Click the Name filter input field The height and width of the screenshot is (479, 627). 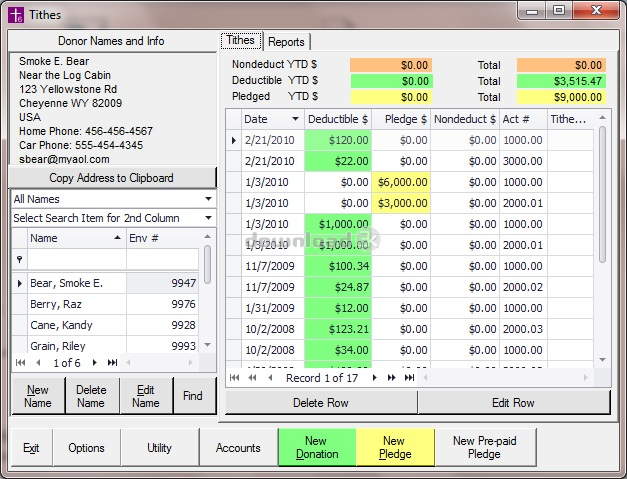tap(77, 259)
